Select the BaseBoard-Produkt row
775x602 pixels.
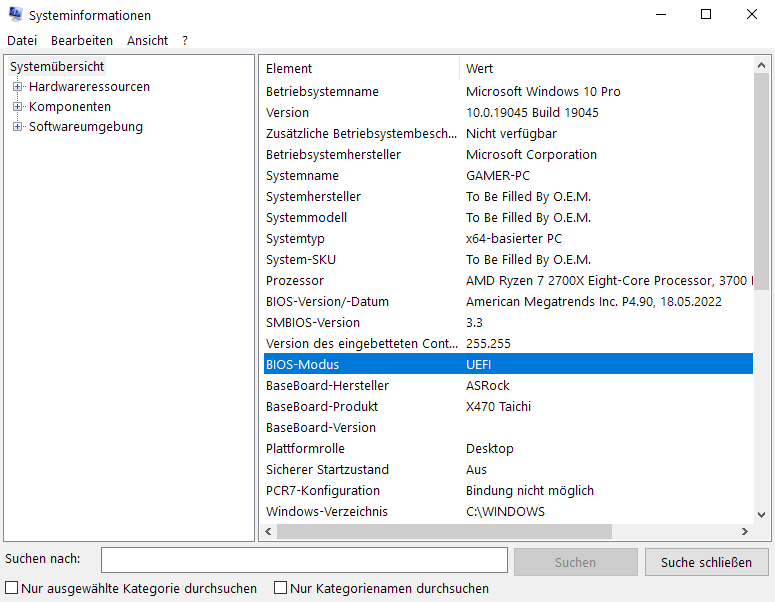pos(508,406)
